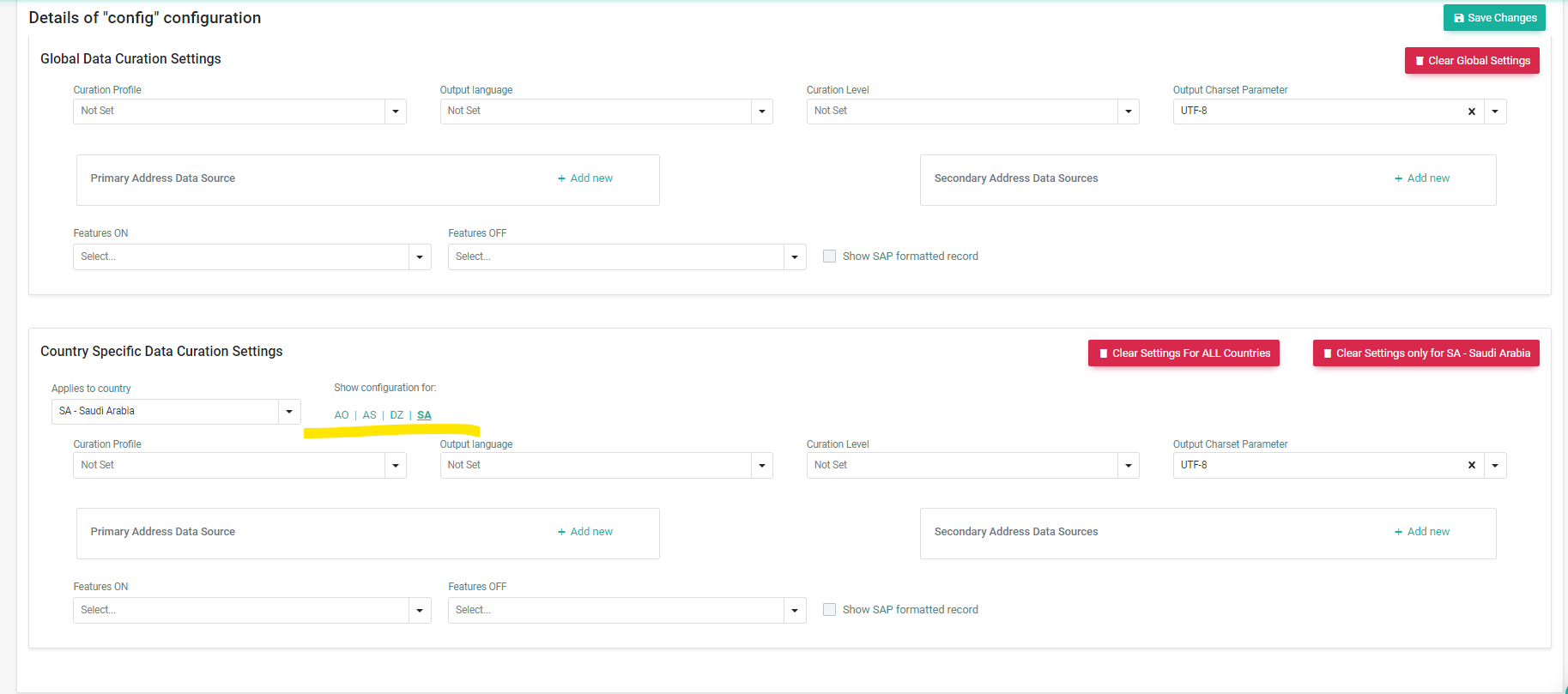The height and width of the screenshot is (694, 1568).
Task: Enable global Show SAP formatted record
Action: click(829, 256)
